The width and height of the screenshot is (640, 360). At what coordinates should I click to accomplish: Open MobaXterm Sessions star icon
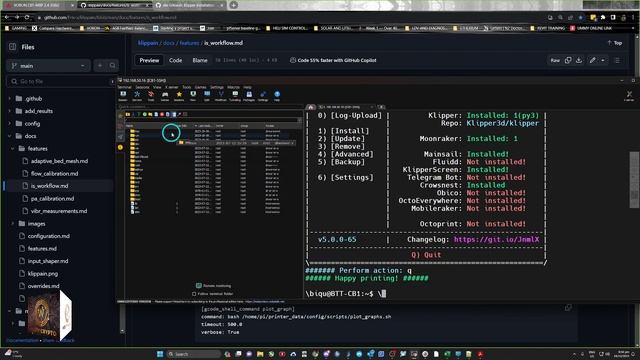[179, 96]
